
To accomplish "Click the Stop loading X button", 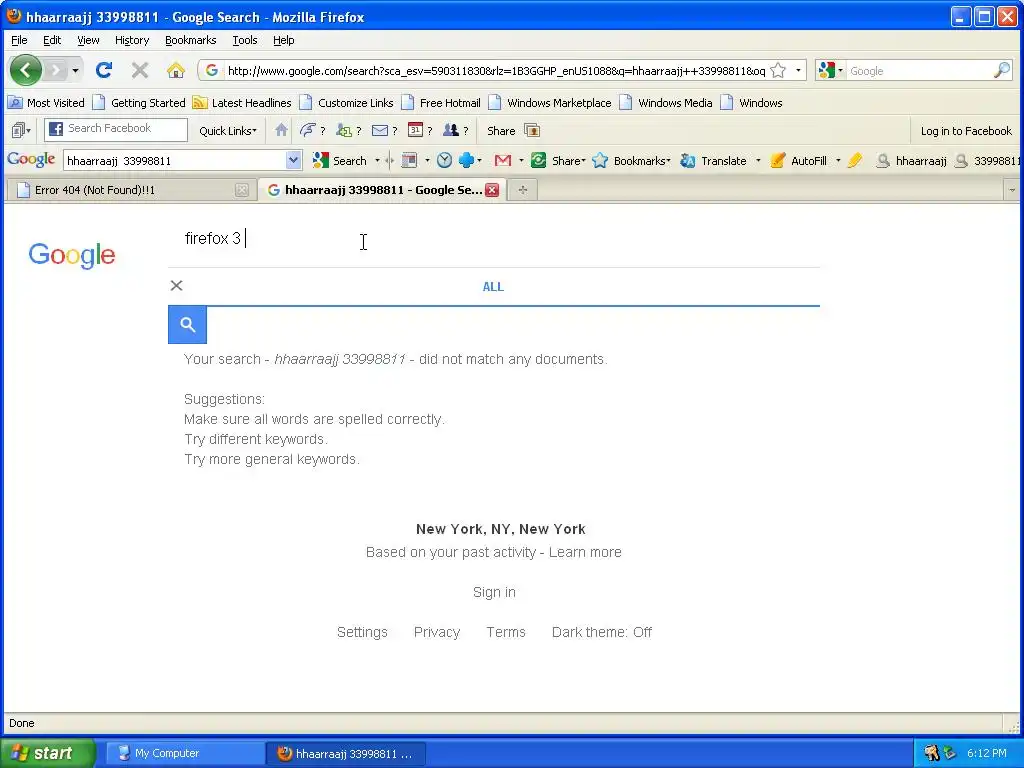I will pyautogui.click(x=140, y=70).
